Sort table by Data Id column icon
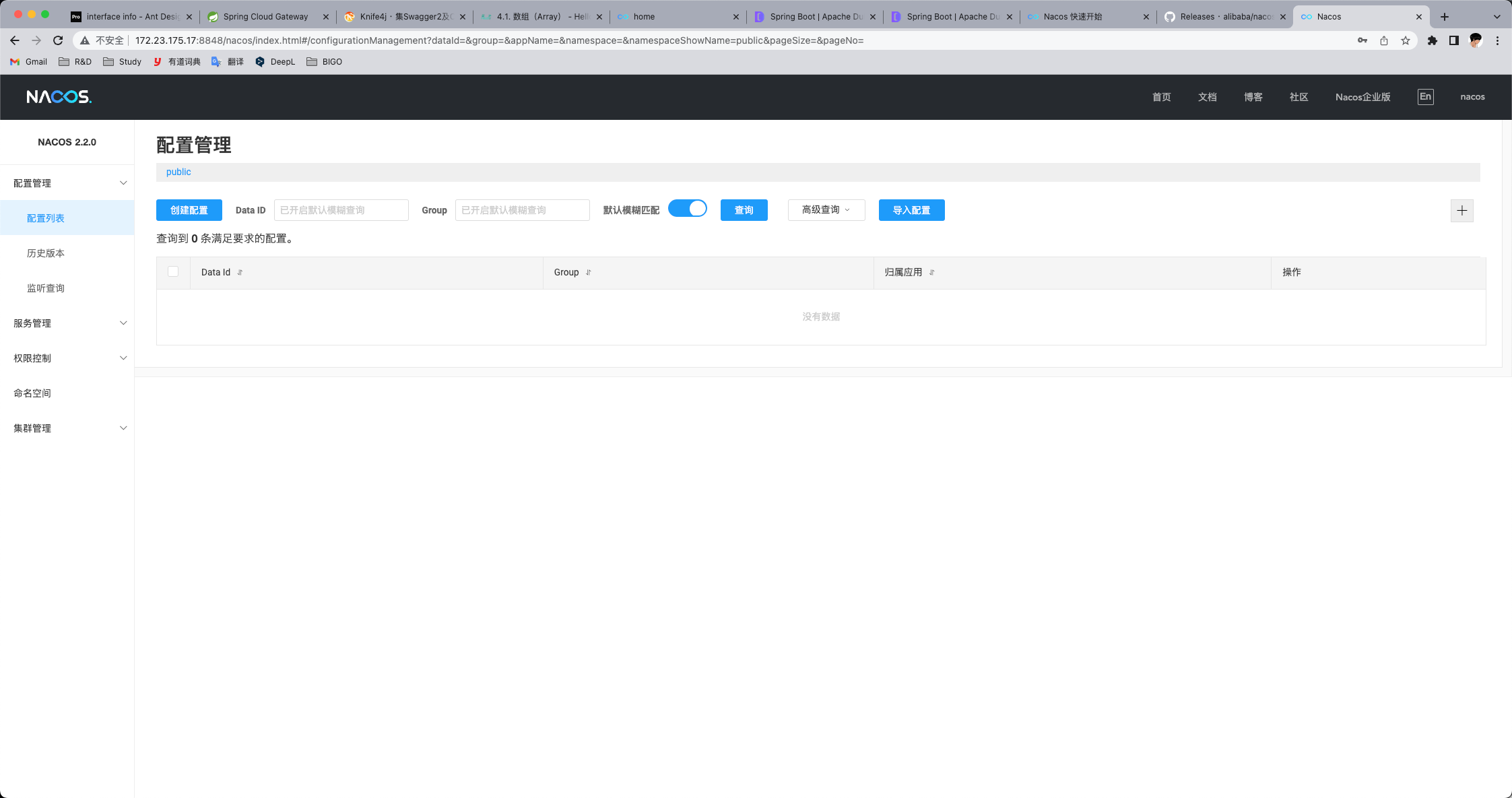 tap(240, 273)
